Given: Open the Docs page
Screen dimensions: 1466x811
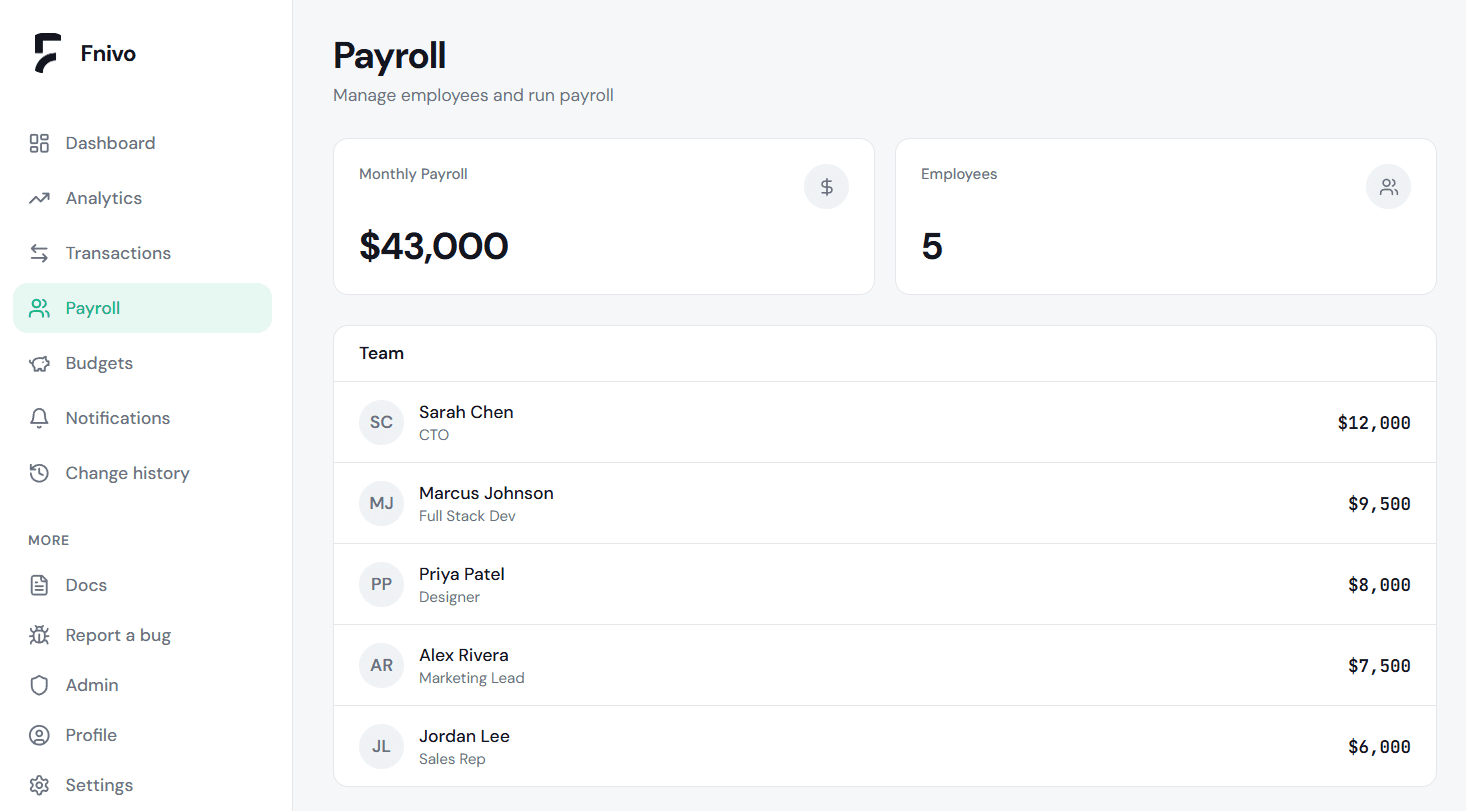Looking at the screenshot, I should (x=85, y=585).
